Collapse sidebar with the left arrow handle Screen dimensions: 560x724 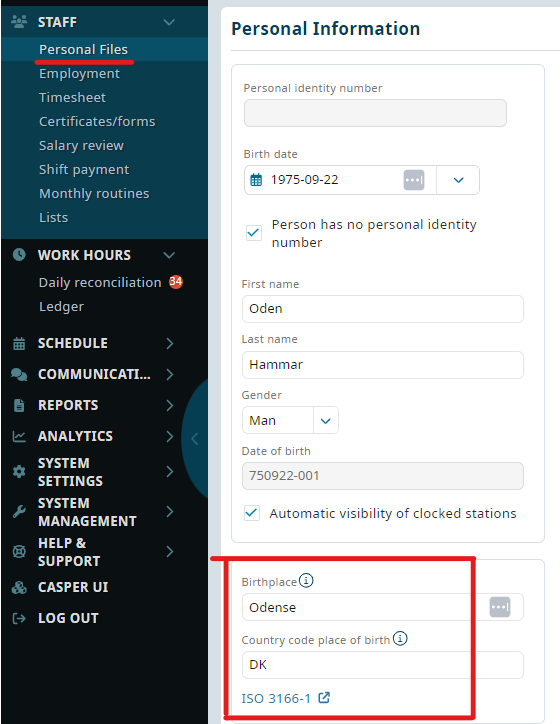(x=195, y=439)
